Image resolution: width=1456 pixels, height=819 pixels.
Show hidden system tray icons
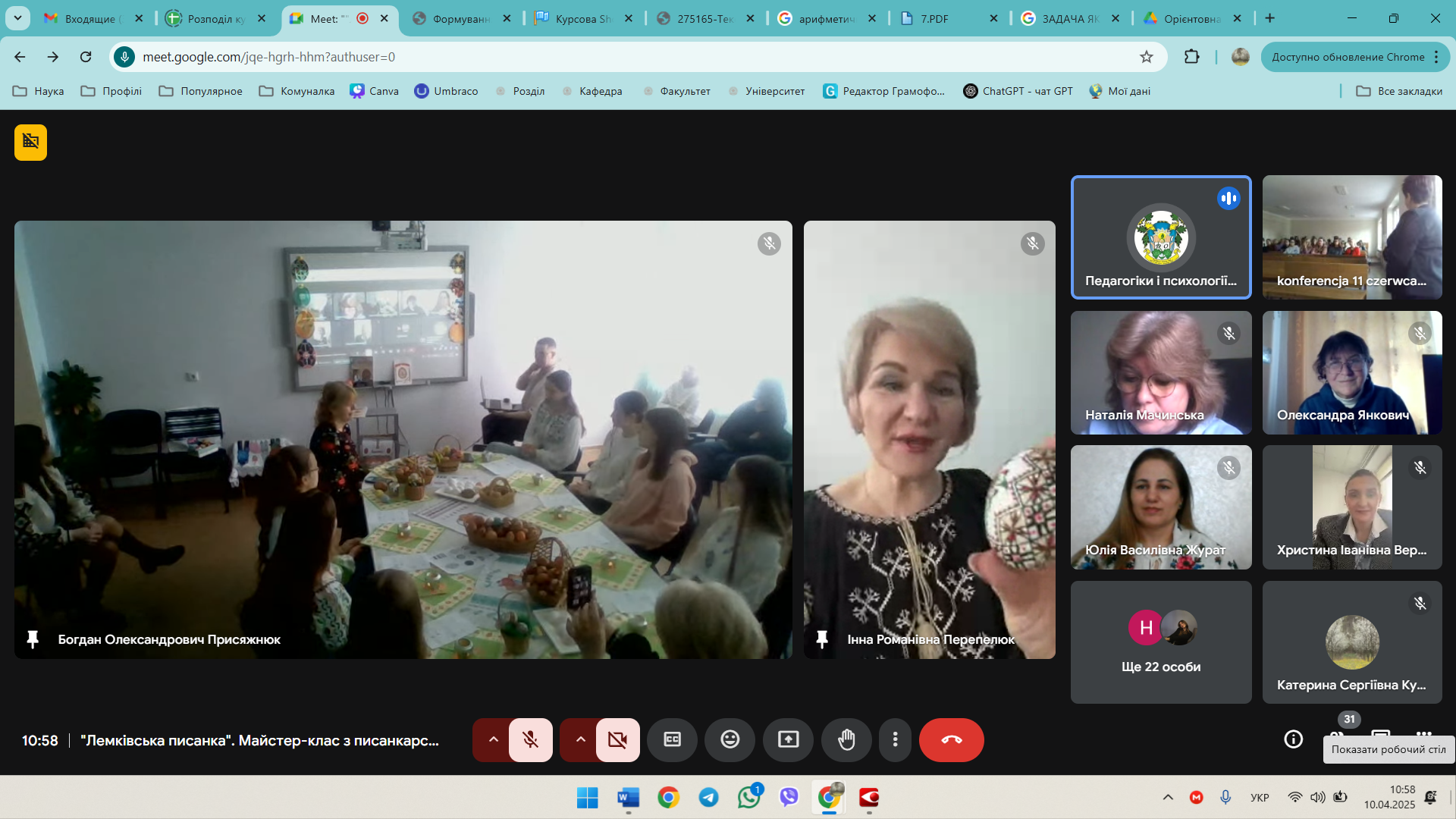[1168, 797]
